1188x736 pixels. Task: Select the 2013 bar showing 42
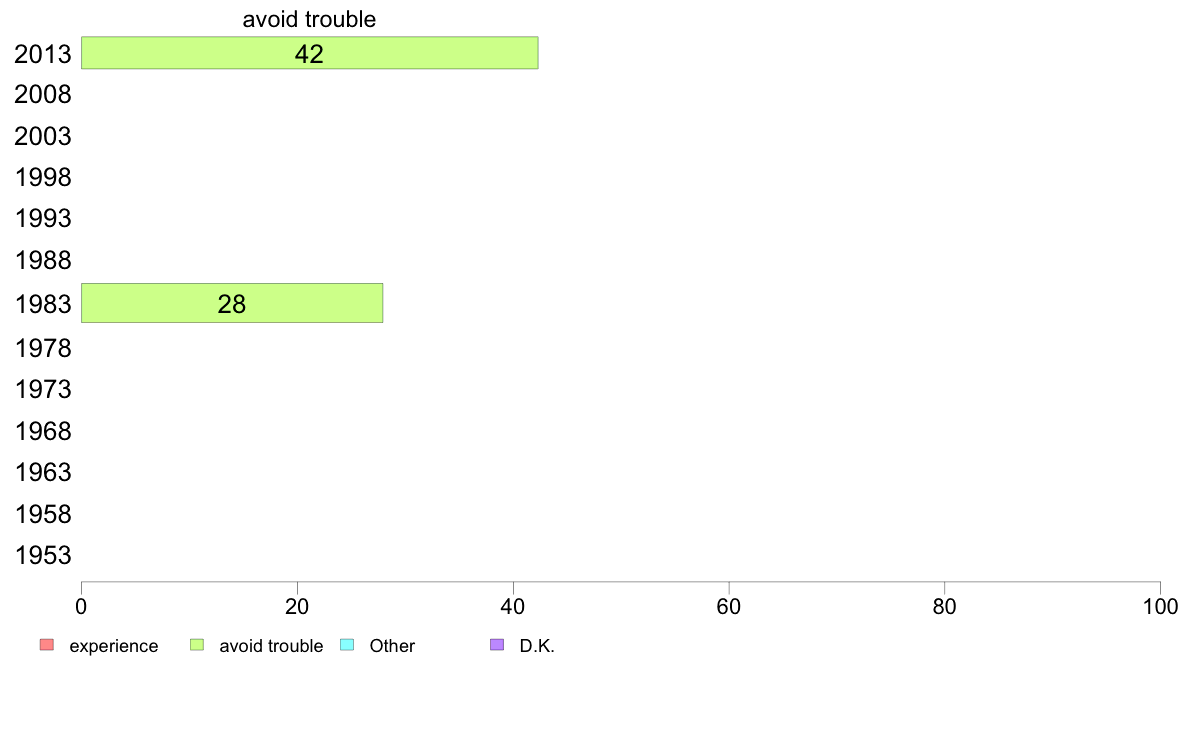[x=309, y=53]
